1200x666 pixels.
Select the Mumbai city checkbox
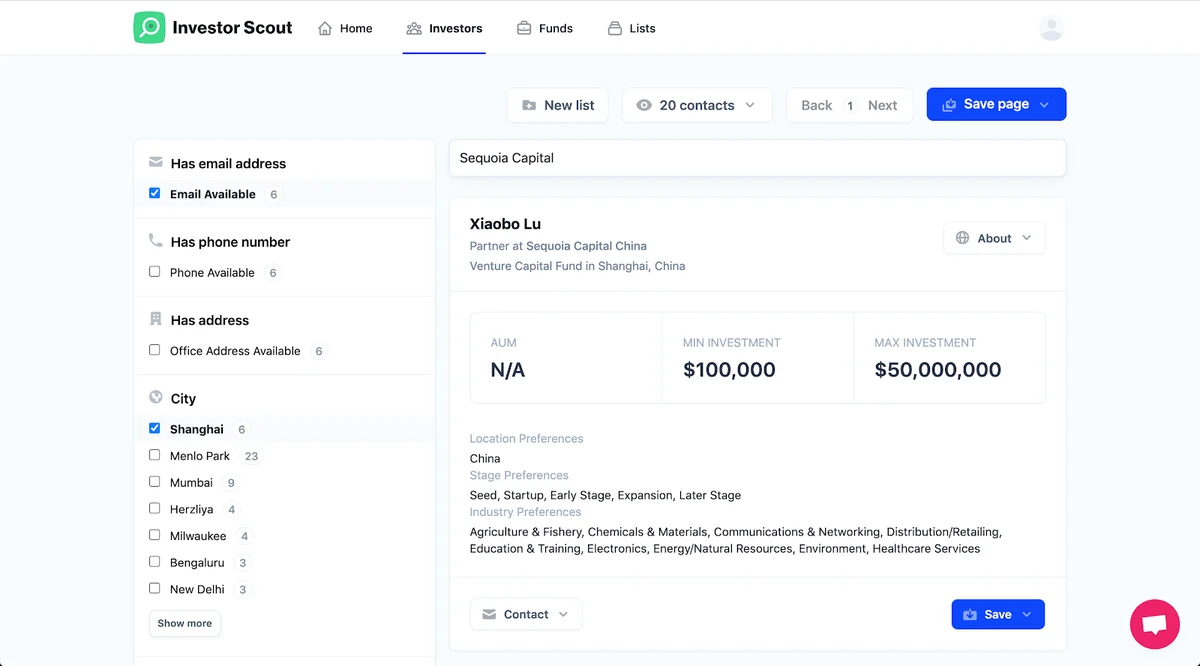tap(154, 481)
